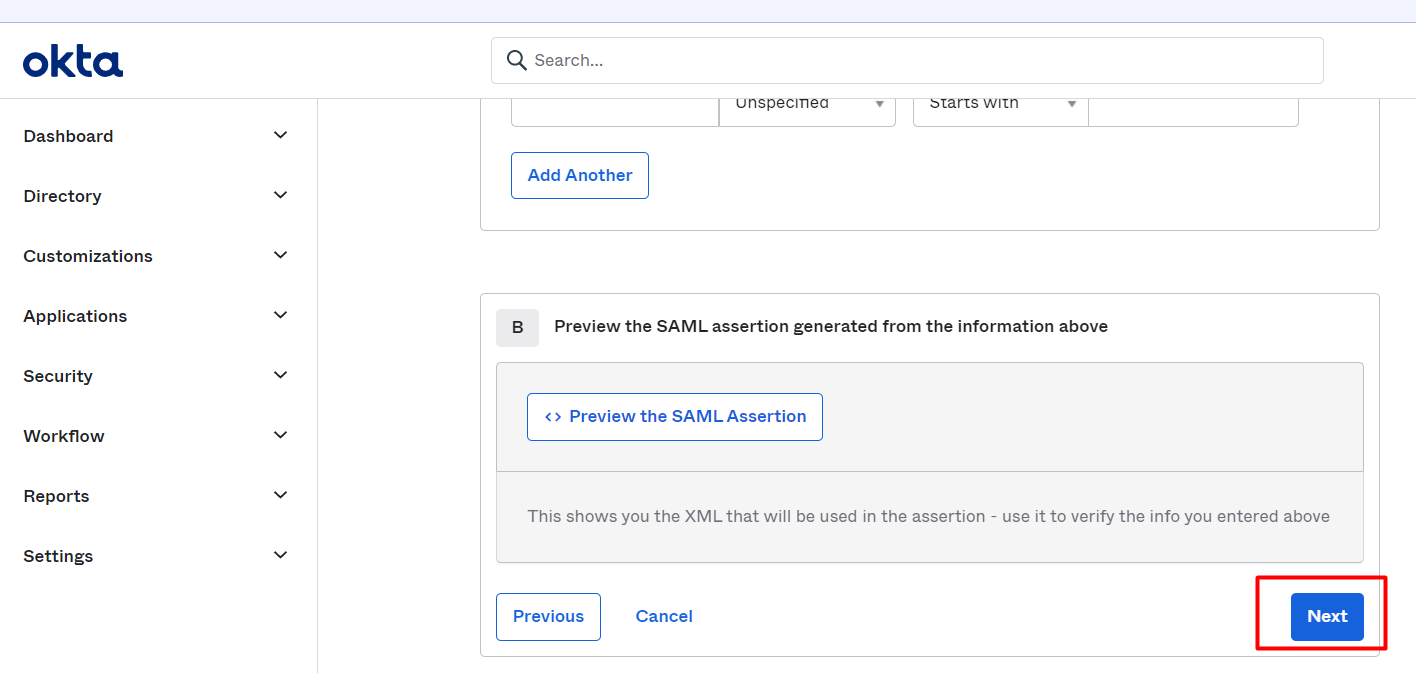Image resolution: width=1416 pixels, height=673 pixels.
Task: Open the Unspecified name format dropdown
Action: [x=807, y=104]
